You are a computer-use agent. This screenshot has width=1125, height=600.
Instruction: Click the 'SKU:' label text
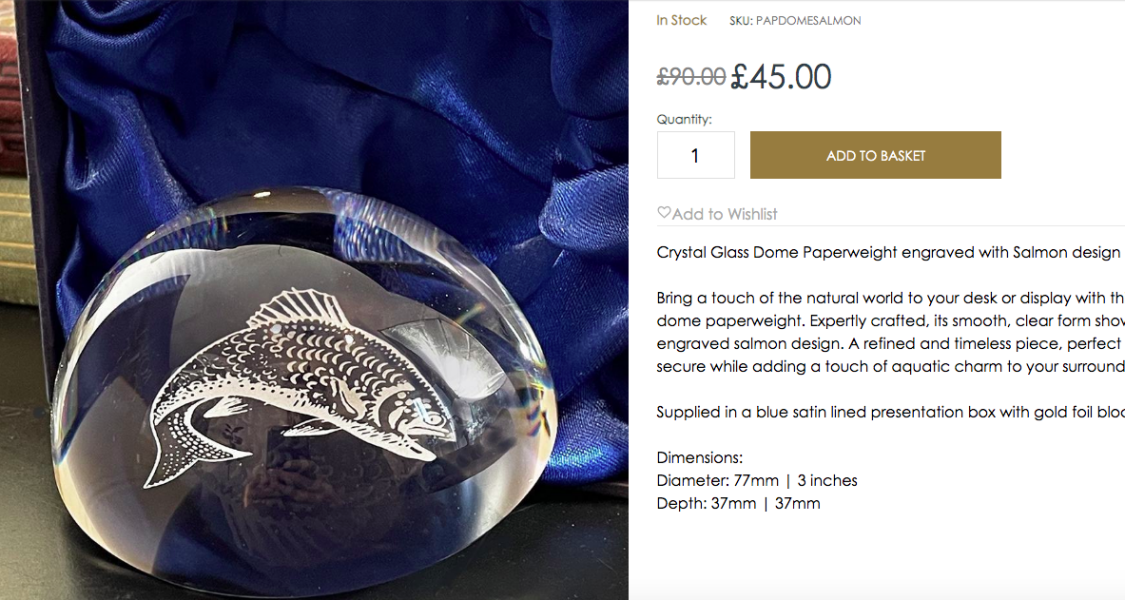coord(741,21)
